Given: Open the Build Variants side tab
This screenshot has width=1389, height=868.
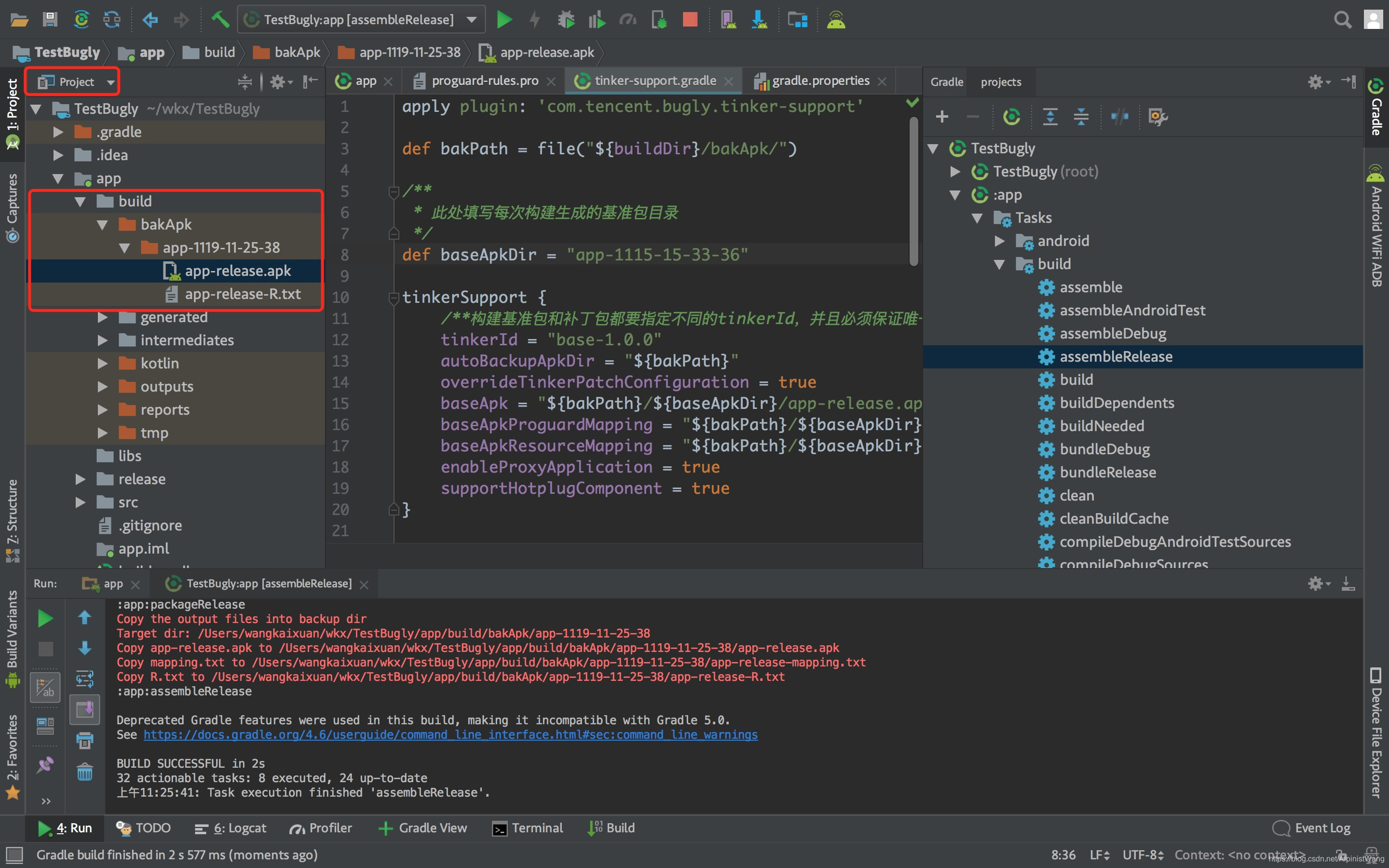Looking at the screenshot, I should coord(13,639).
